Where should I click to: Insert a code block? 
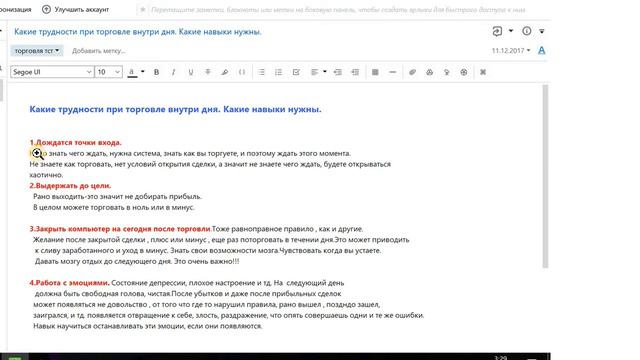tap(242, 72)
